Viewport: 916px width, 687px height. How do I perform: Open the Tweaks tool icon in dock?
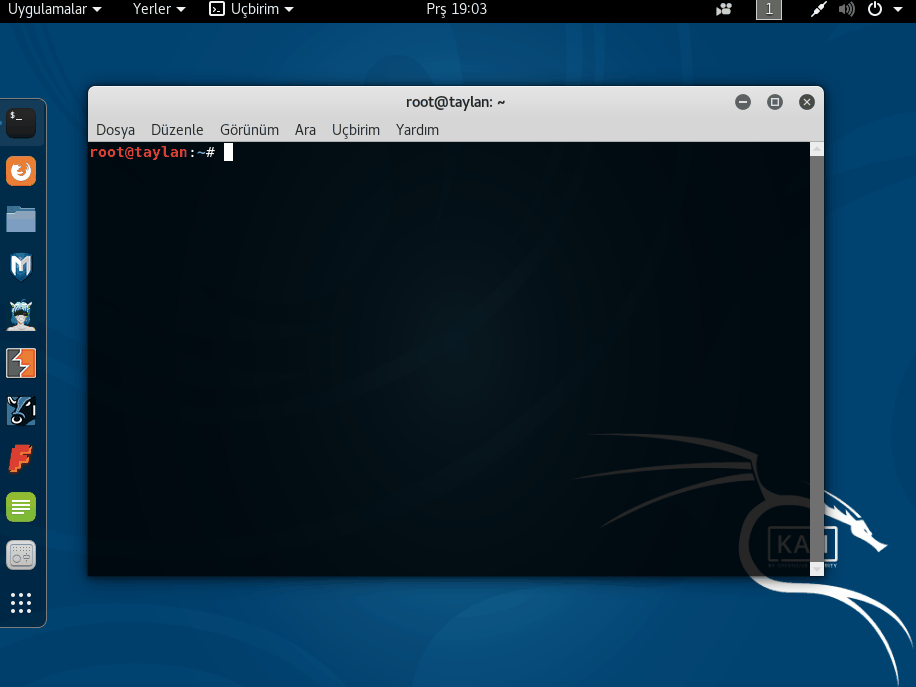(x=21, y=555)
